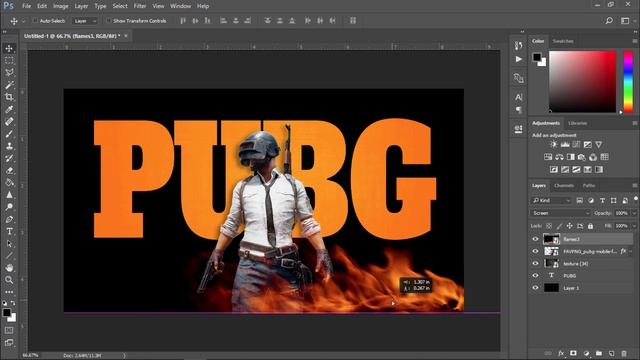
Task: Select the Magic Wand tool
Action: (9, 85)
